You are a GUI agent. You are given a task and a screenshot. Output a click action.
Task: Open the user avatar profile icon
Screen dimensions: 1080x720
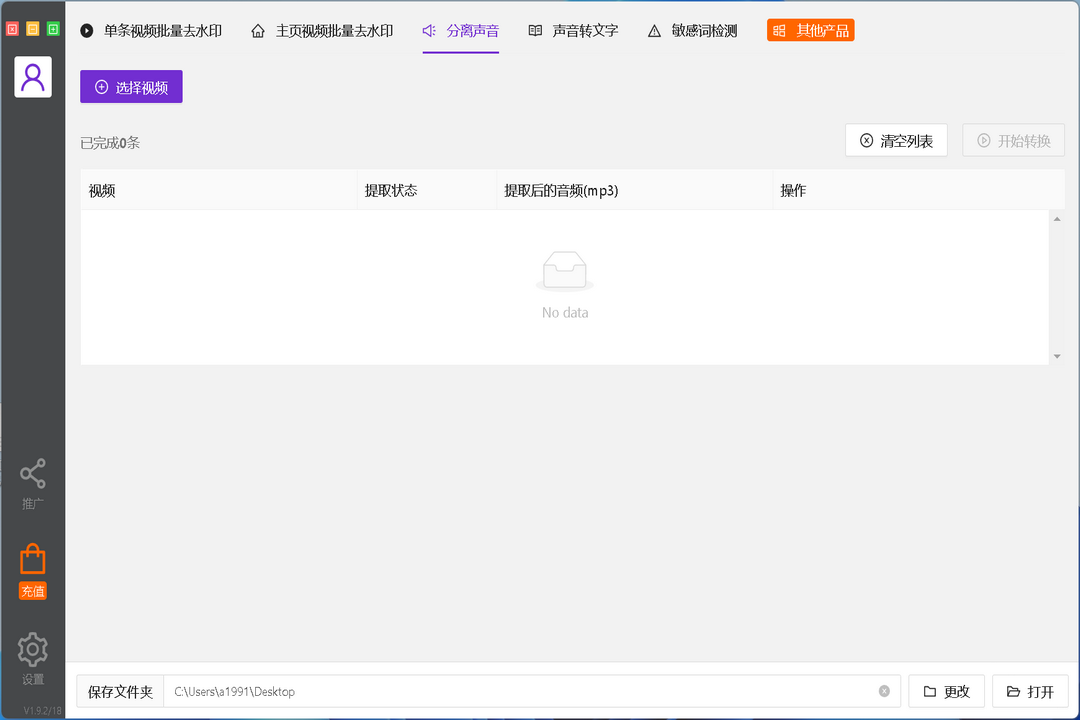(x=33, y=77)
